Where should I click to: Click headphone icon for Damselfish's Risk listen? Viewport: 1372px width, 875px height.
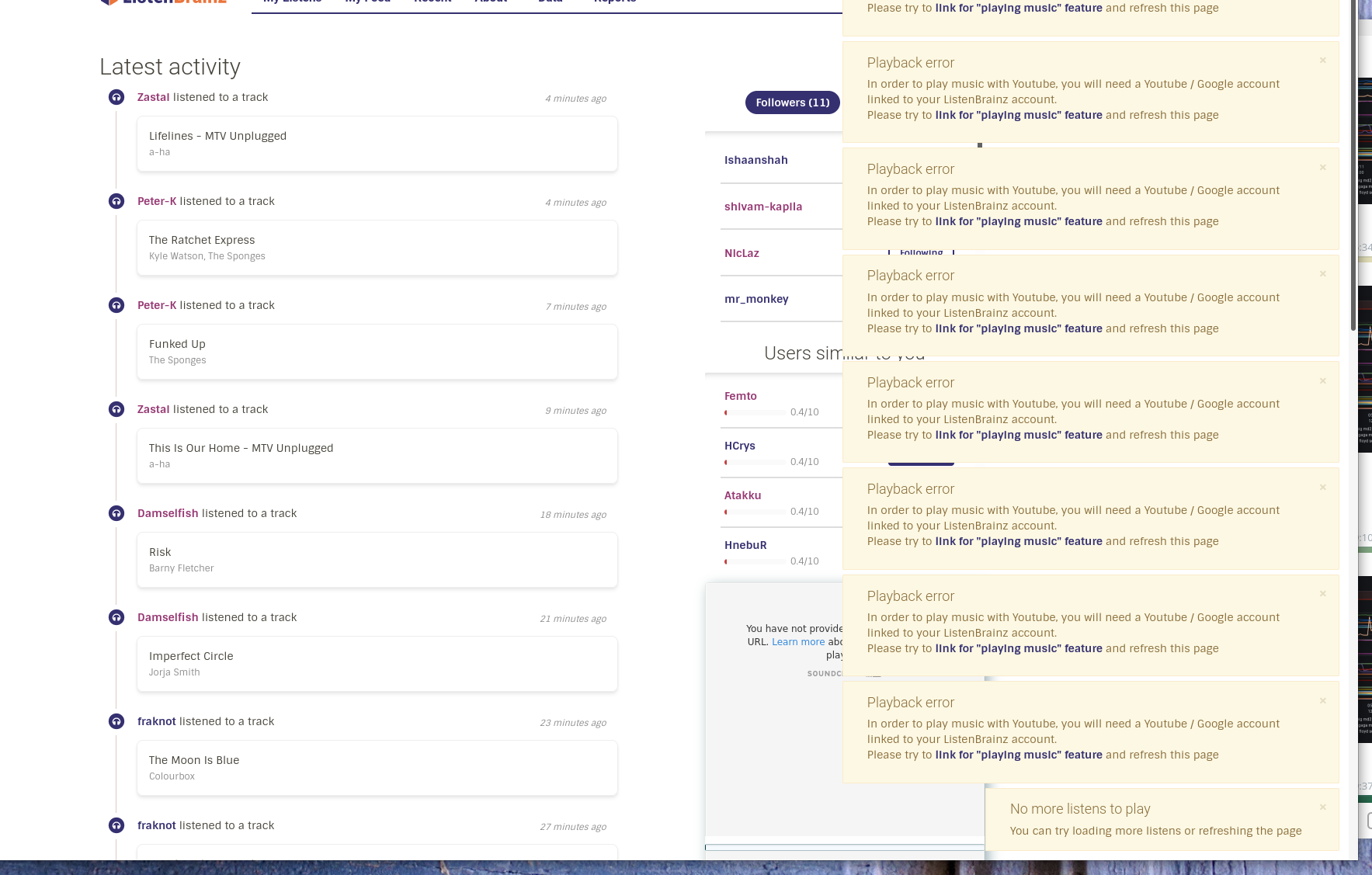click(x=116, y=513)
